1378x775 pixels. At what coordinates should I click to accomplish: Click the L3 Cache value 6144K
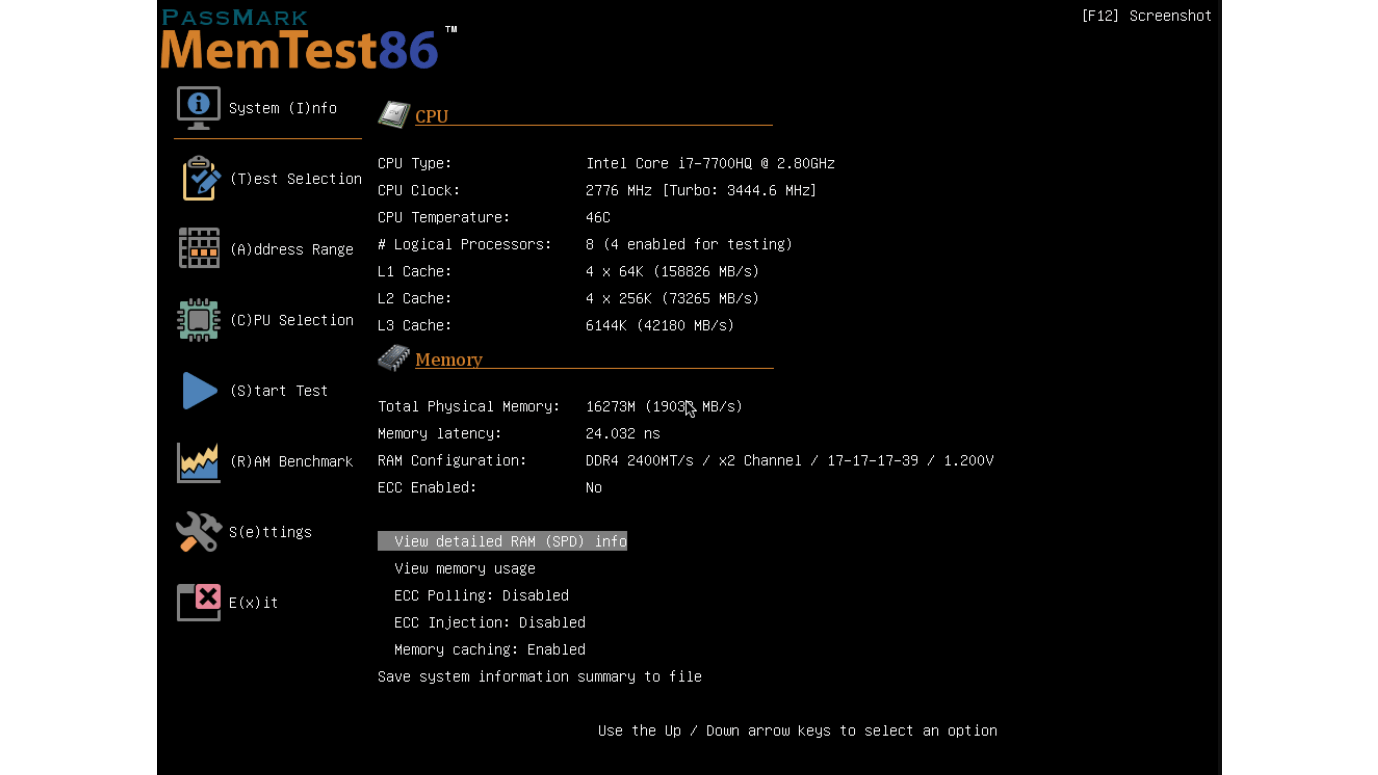(x=660, y=326)
